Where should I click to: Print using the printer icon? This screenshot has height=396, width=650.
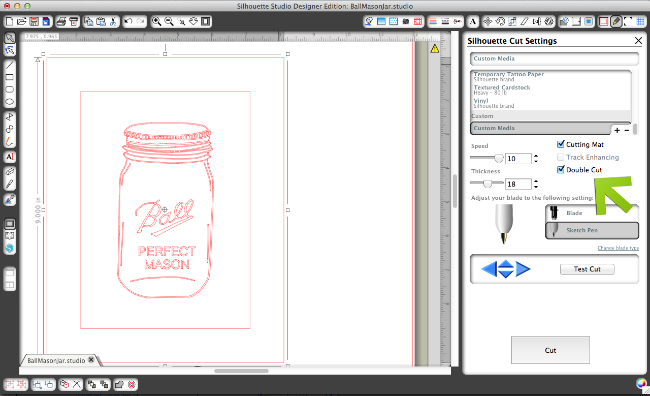tap(61, 22)
